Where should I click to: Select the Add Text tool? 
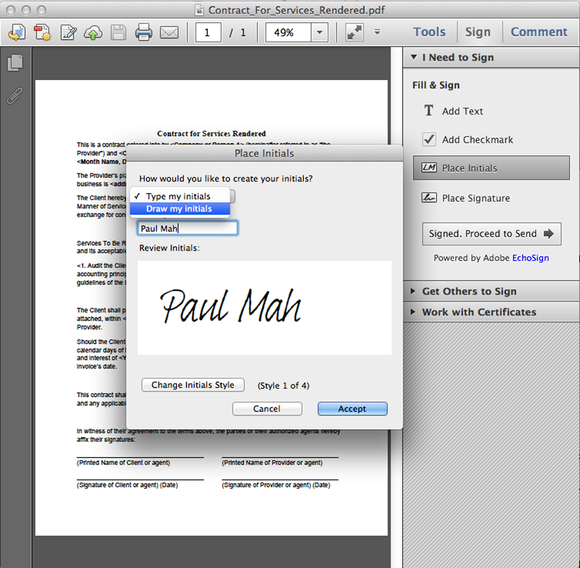[453, 111]
